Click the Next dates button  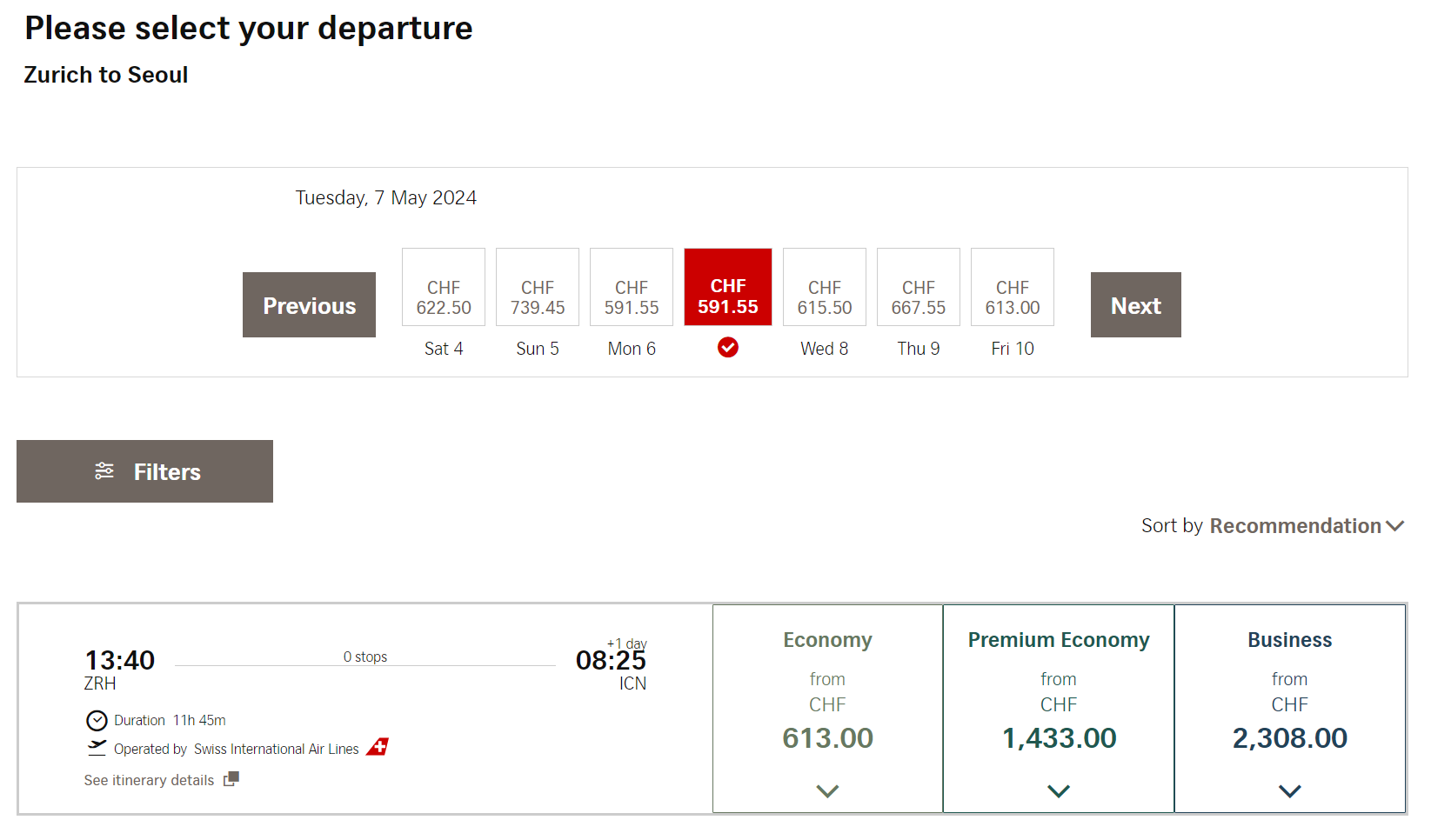[1135, 305]
